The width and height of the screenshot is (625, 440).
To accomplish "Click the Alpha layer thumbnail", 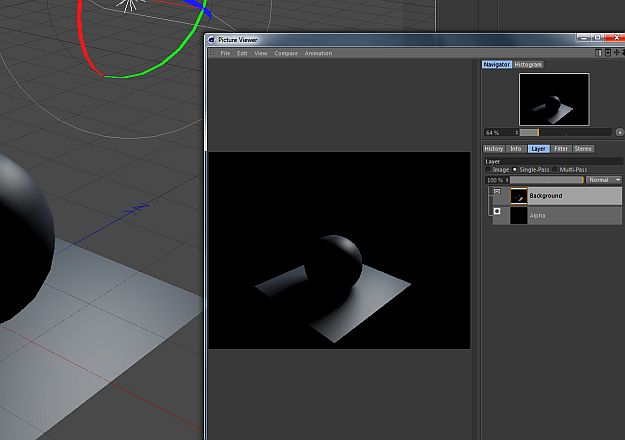I will tap(519, 215).
